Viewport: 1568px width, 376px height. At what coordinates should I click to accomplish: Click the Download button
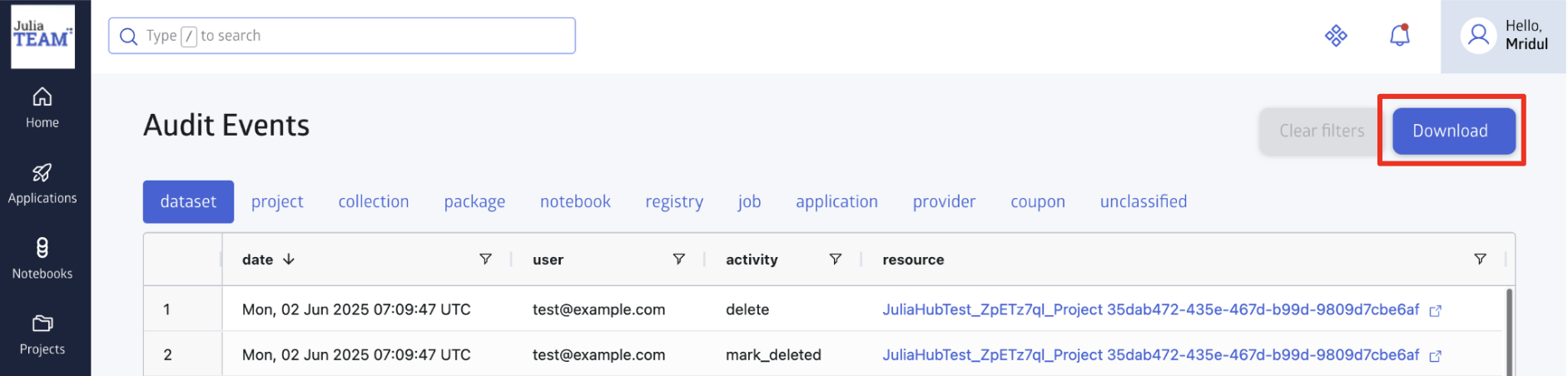[1450, 131]
